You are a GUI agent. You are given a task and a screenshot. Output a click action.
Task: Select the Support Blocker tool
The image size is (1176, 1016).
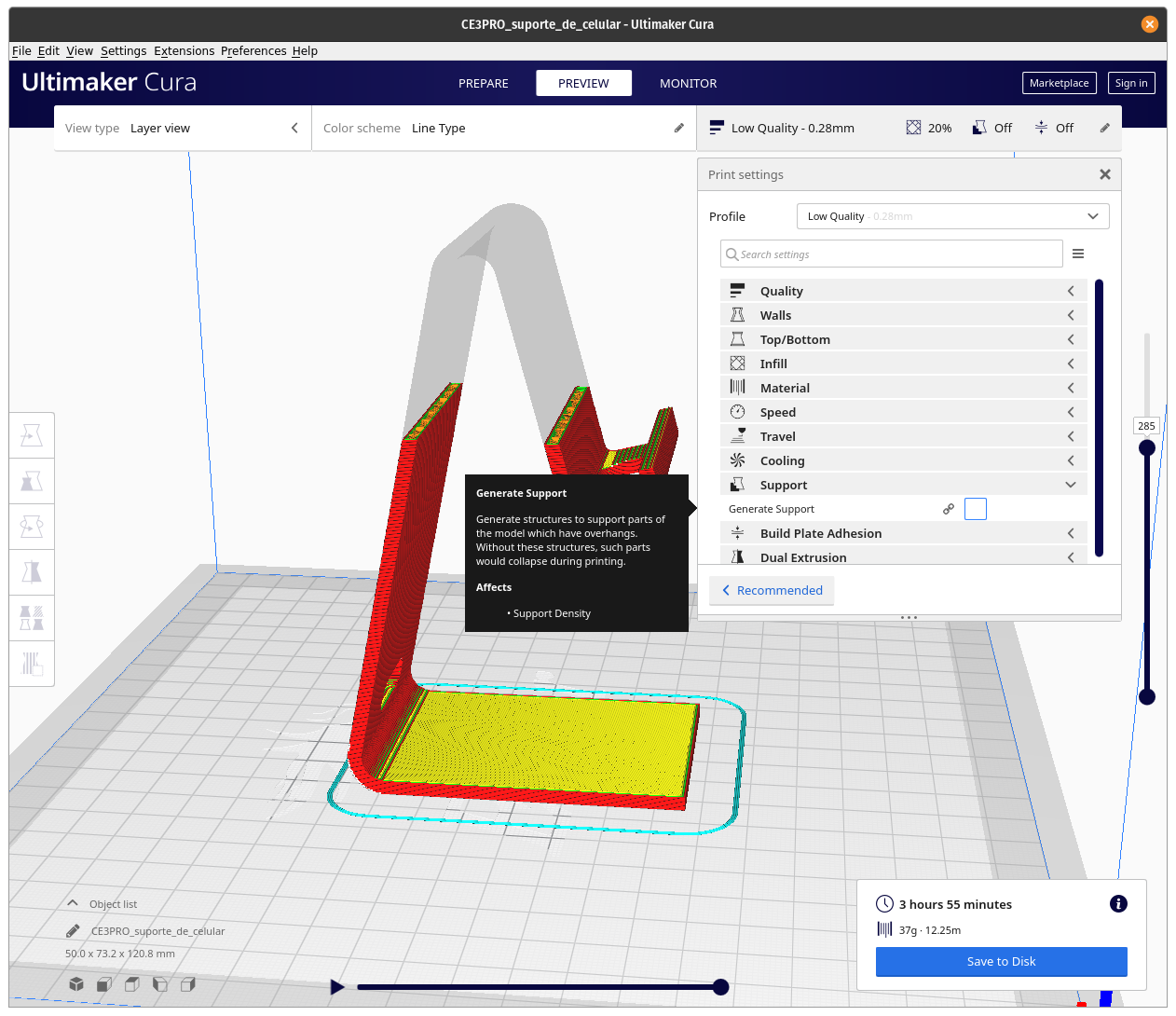tap(32, 664)
